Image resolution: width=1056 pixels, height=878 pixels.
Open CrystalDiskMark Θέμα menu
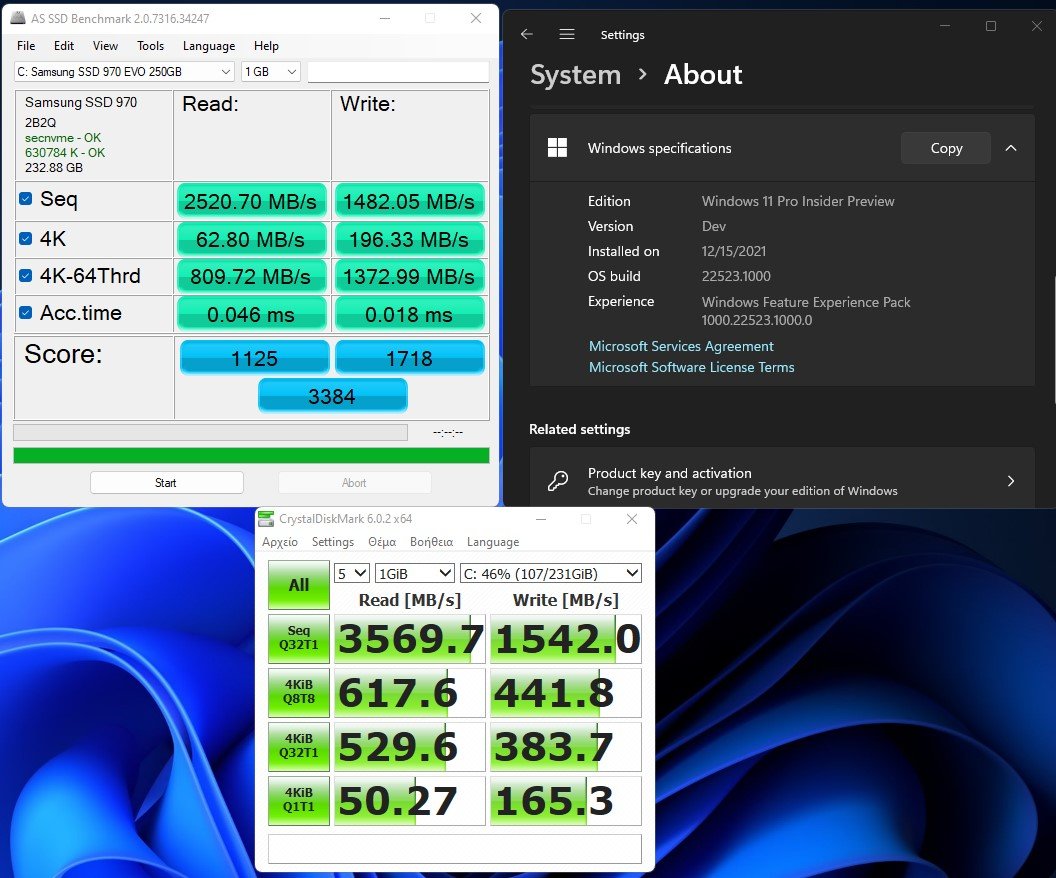[382, 542]
